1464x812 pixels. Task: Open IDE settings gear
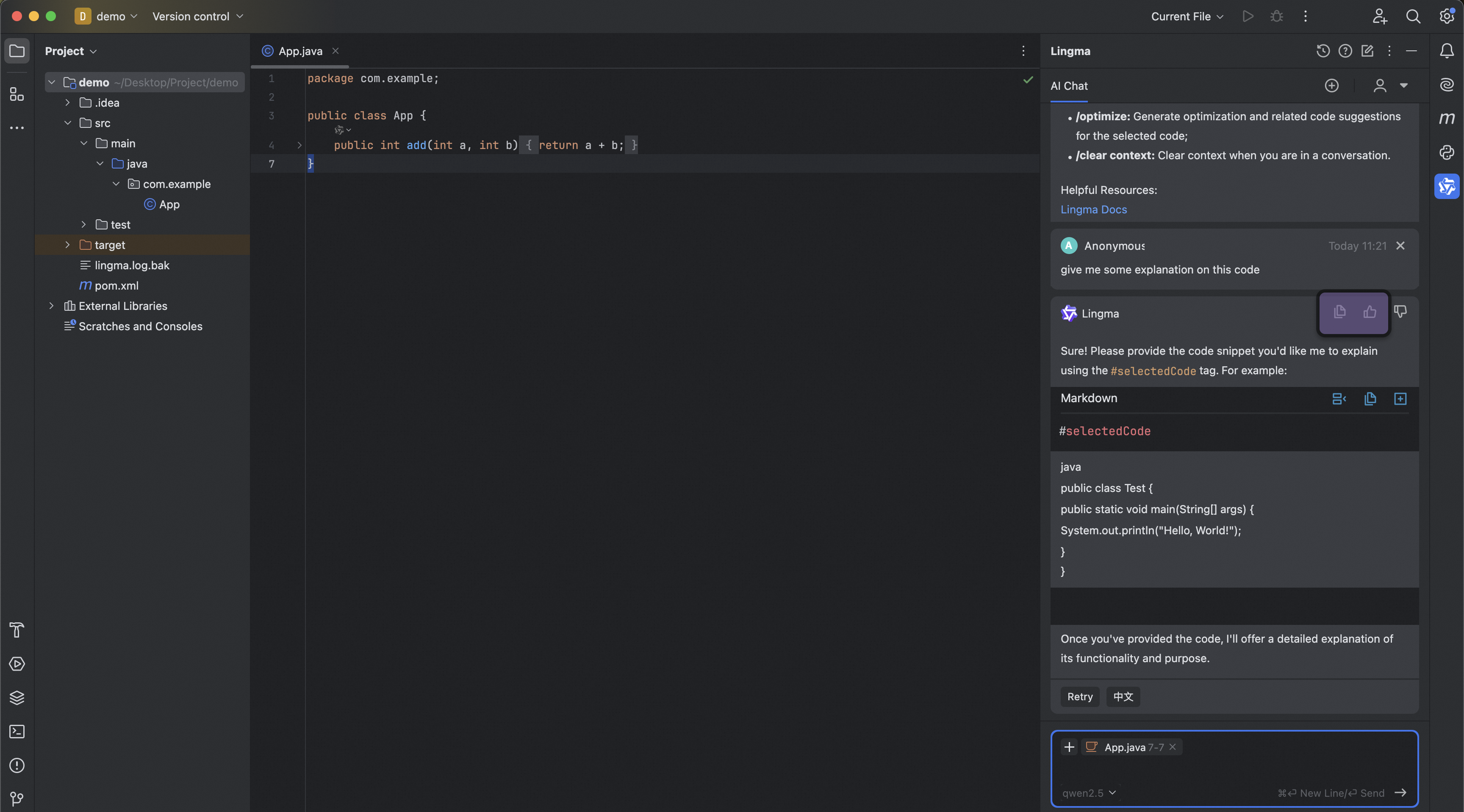coord(1446,16)
